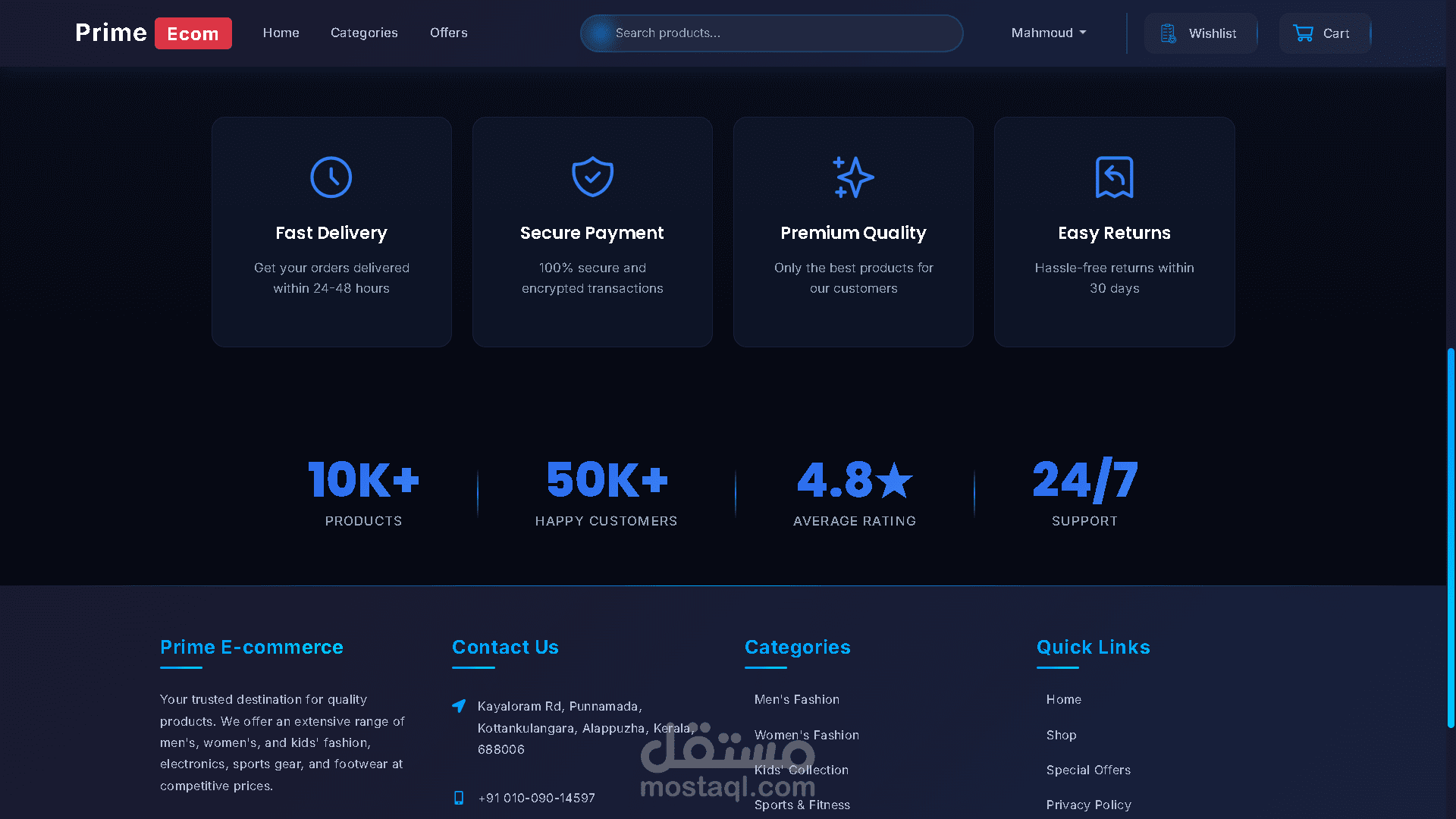Click the sparkle Premium Quality icon
This screenshot has height=819, width=1456.
point(853,177)
